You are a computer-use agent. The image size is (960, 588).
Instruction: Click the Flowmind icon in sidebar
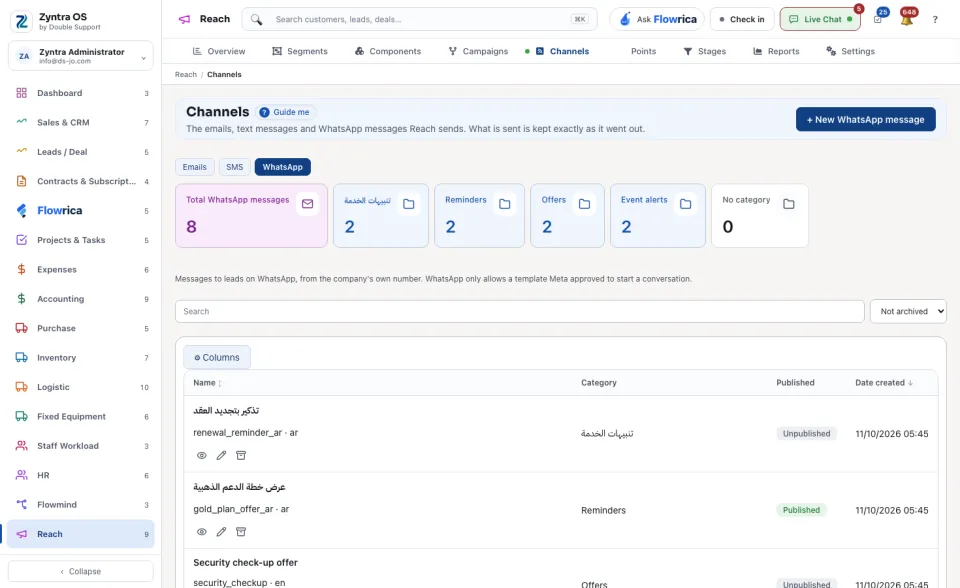tap(21, 505)
